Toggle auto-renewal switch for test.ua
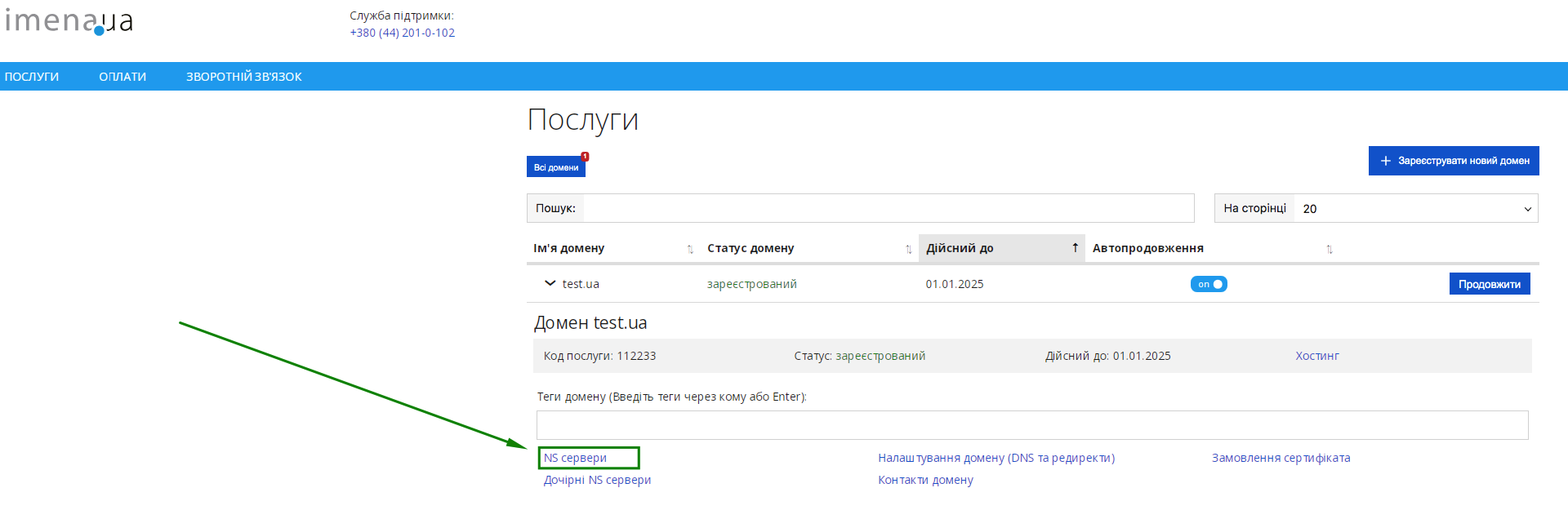 point(1209,284)
